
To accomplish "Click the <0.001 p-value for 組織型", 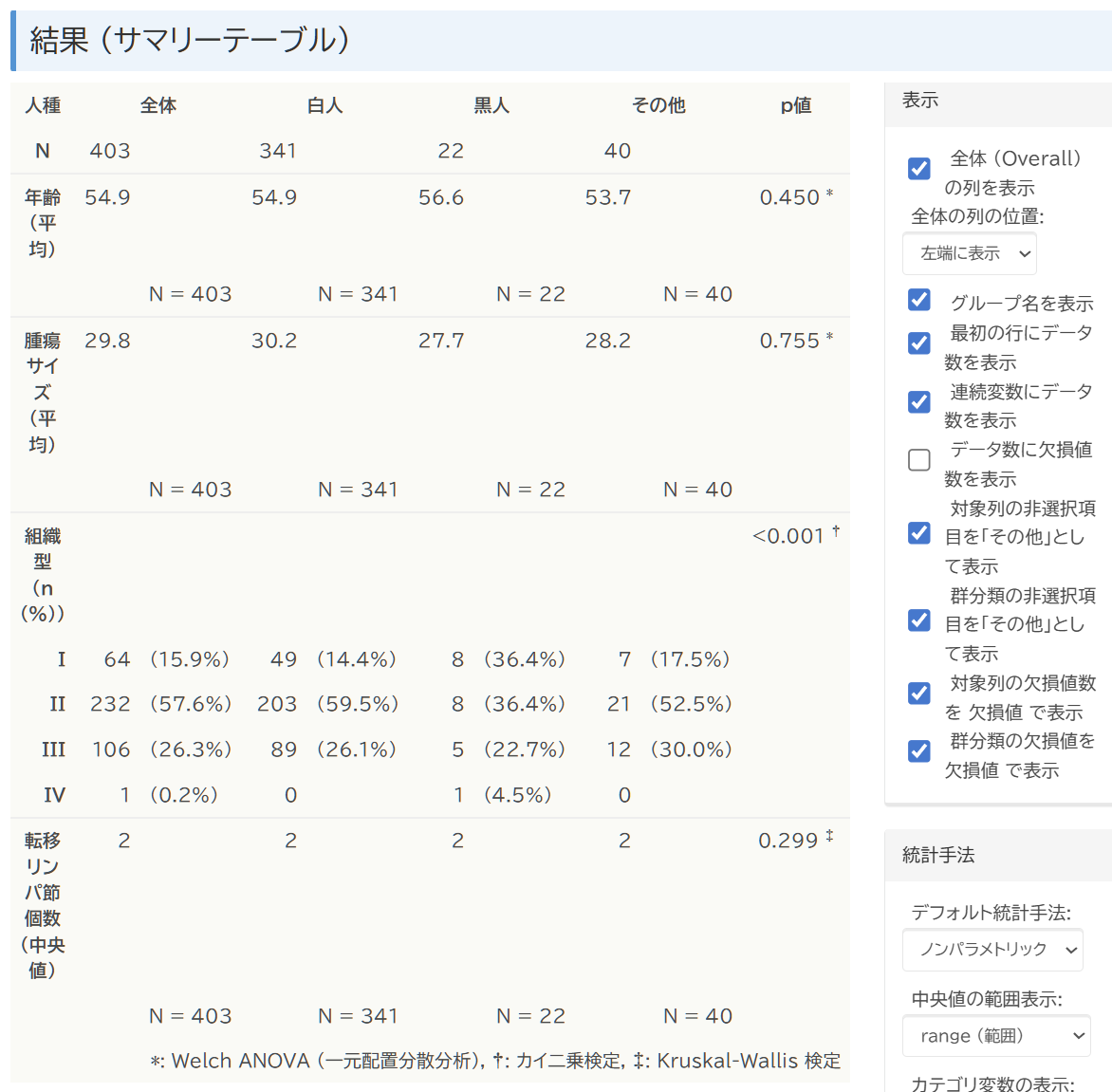I will [788, 536].
